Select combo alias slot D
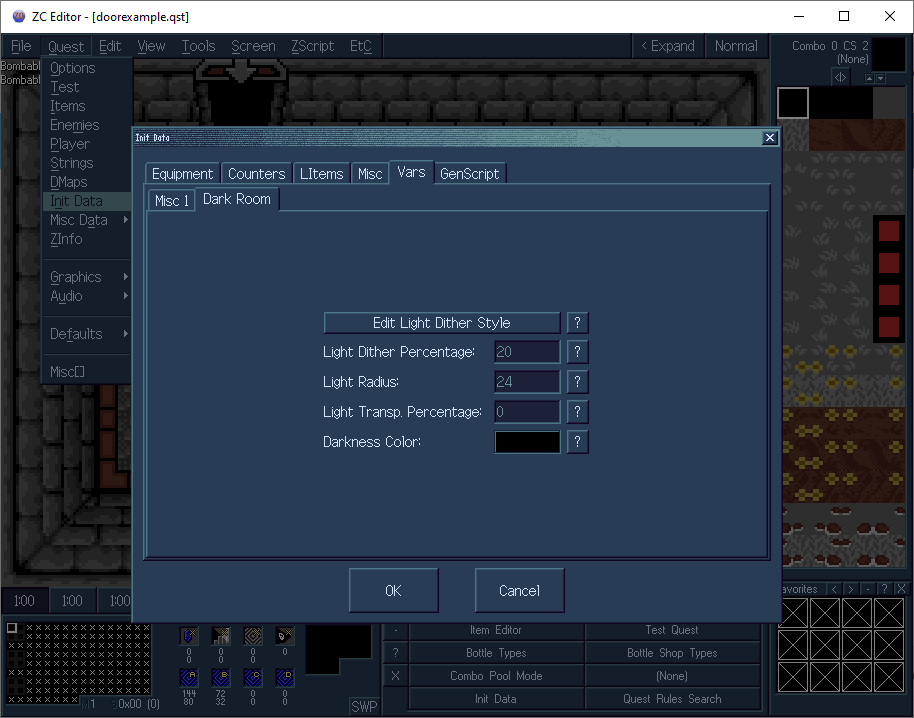Image resolution: width=914 pixels, height=718 pixels. (284, 677)
